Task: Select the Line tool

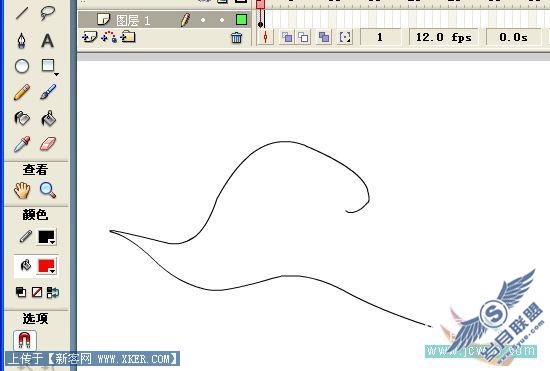Action: tap(22, 13)
